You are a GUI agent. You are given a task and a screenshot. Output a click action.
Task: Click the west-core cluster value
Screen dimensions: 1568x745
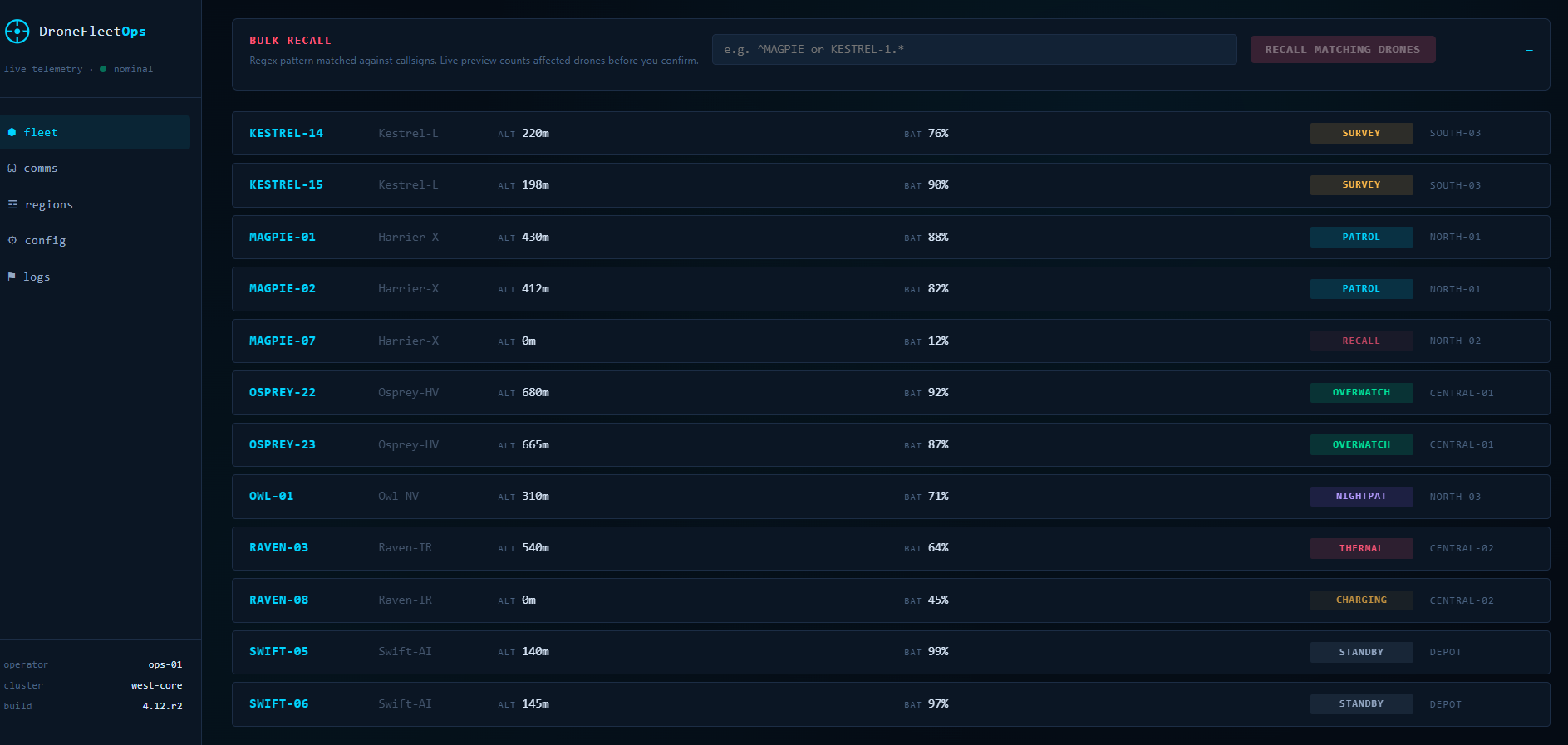coord(156,685)
